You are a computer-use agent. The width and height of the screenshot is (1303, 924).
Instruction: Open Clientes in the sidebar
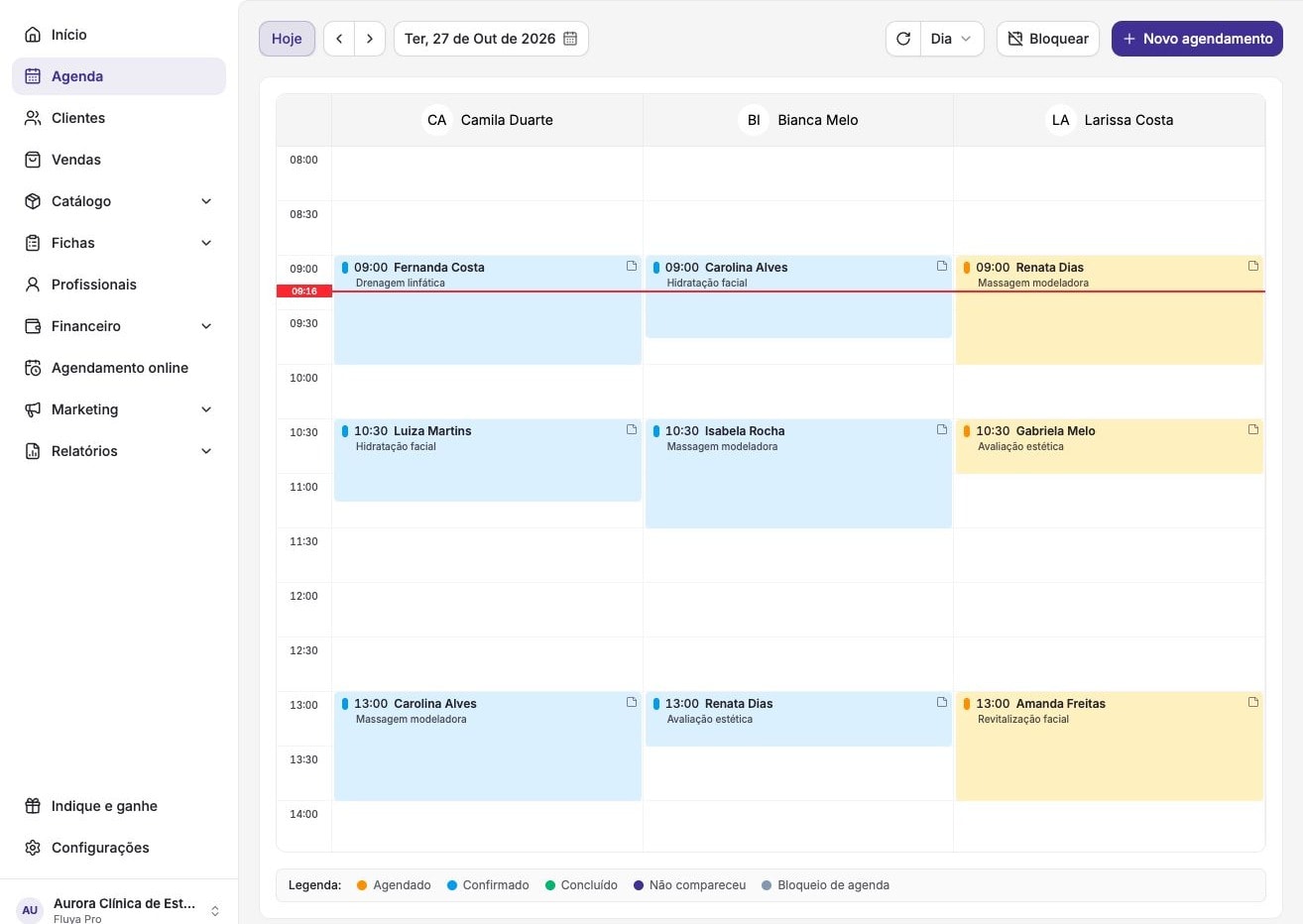click(119, 118)
